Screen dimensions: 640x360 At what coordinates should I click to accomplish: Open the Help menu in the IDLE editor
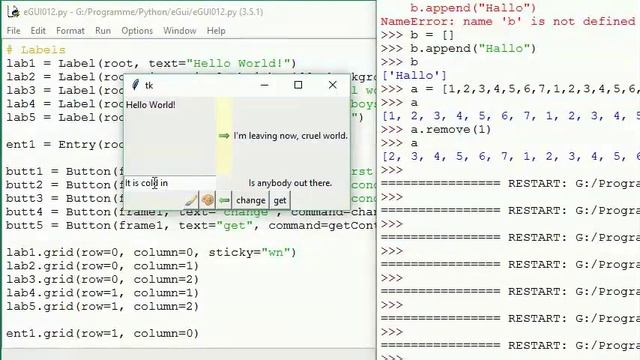pyautogui.click(x=216, y=31)
